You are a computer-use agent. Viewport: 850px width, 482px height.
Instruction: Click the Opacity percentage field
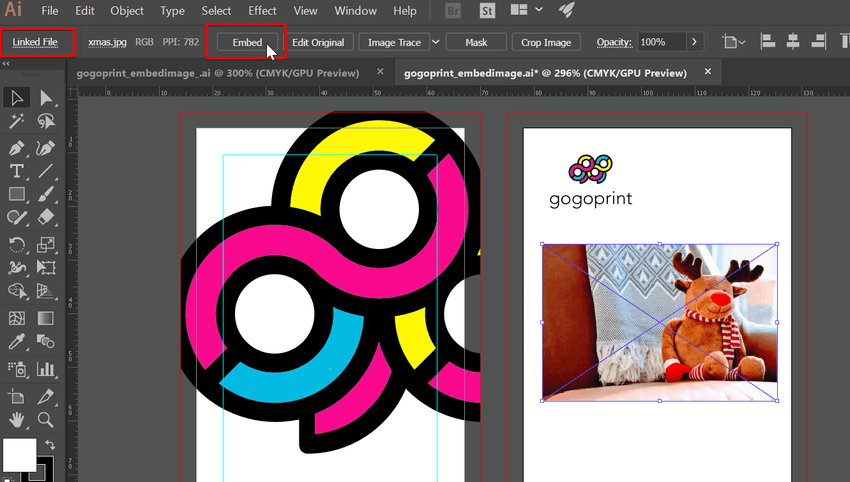click(x=659, y=42)
